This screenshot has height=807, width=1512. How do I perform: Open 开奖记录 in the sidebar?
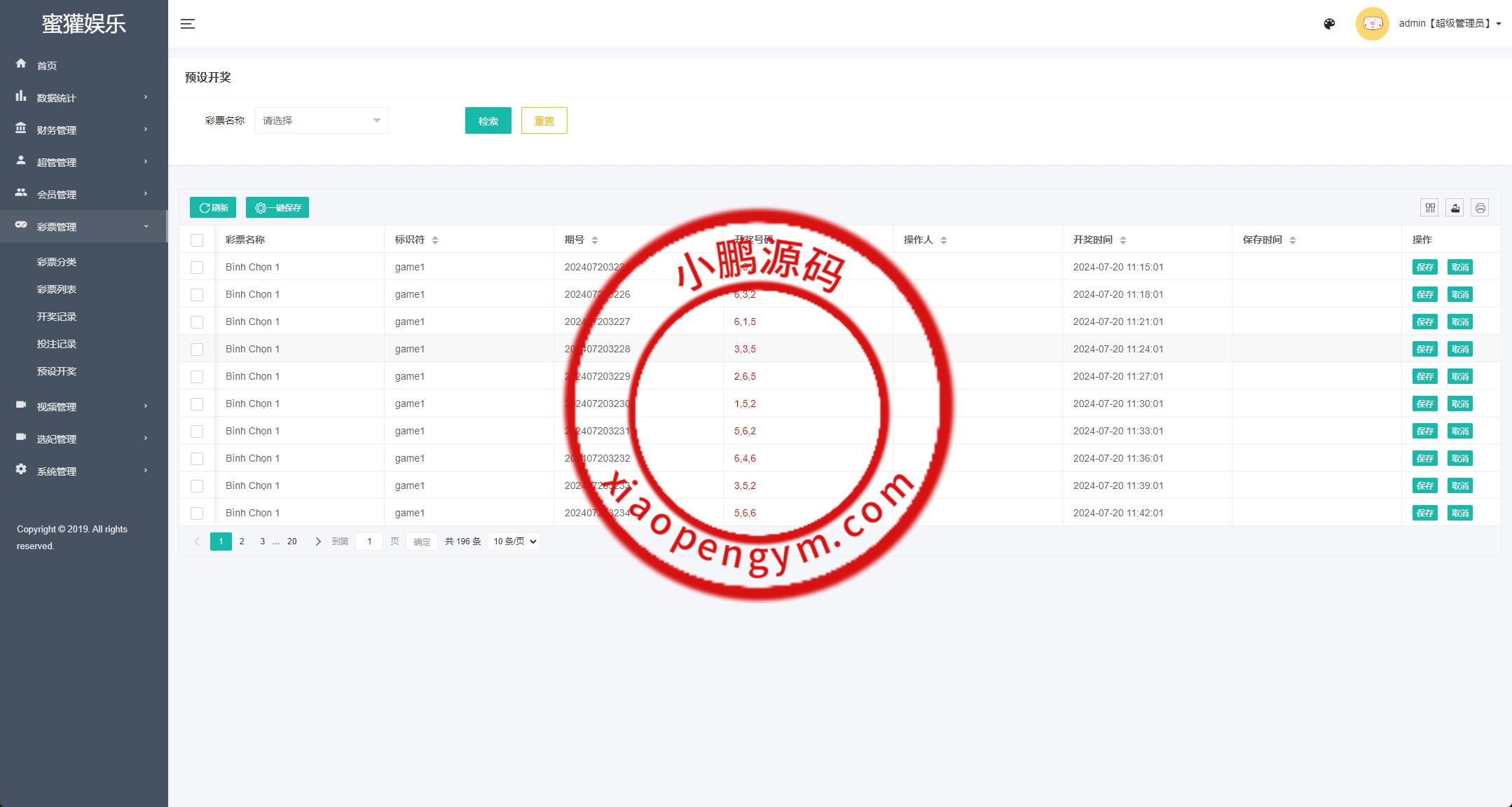[x=57, y=317]
